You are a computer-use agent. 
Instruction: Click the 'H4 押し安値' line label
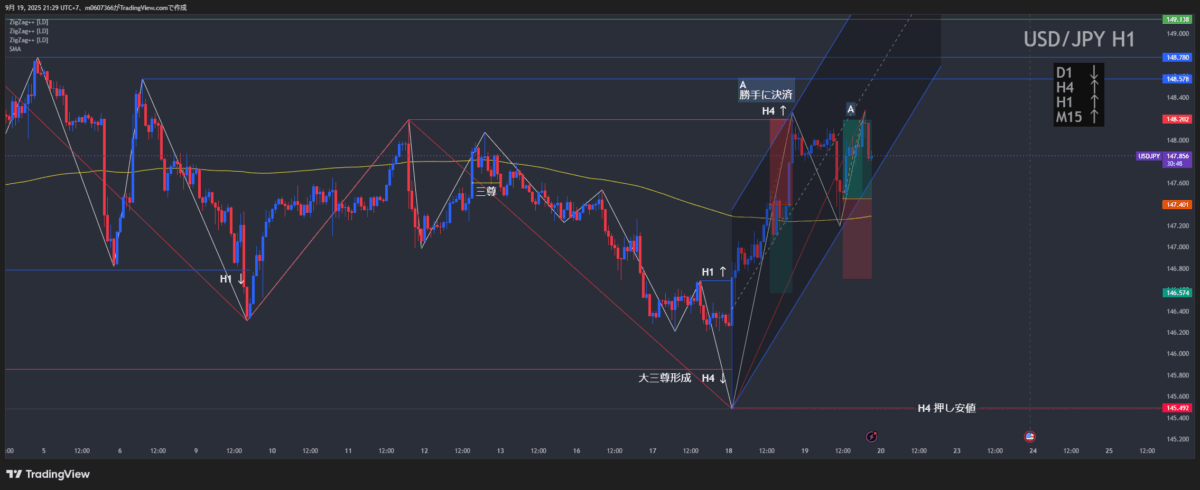coord(946,408)
